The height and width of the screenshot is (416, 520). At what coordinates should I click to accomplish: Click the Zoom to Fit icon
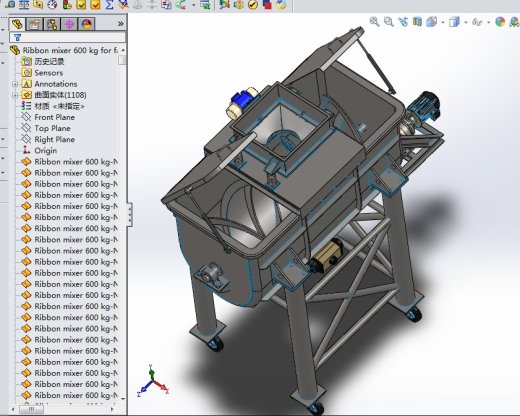coord(374,22)
